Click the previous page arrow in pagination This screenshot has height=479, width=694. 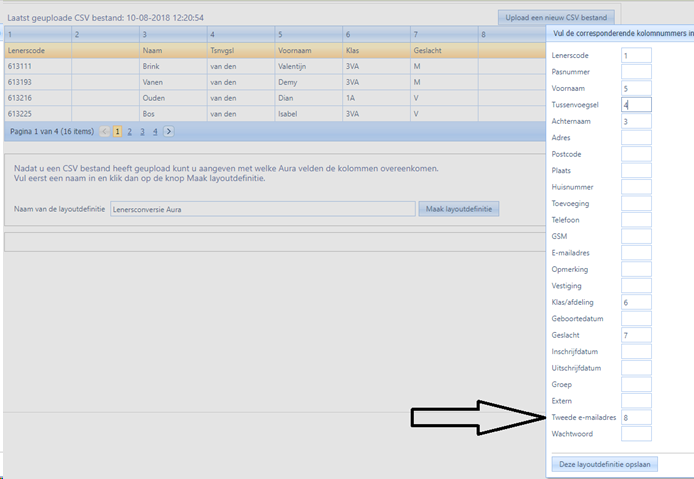pyautogui.click(x=105, y=131)
